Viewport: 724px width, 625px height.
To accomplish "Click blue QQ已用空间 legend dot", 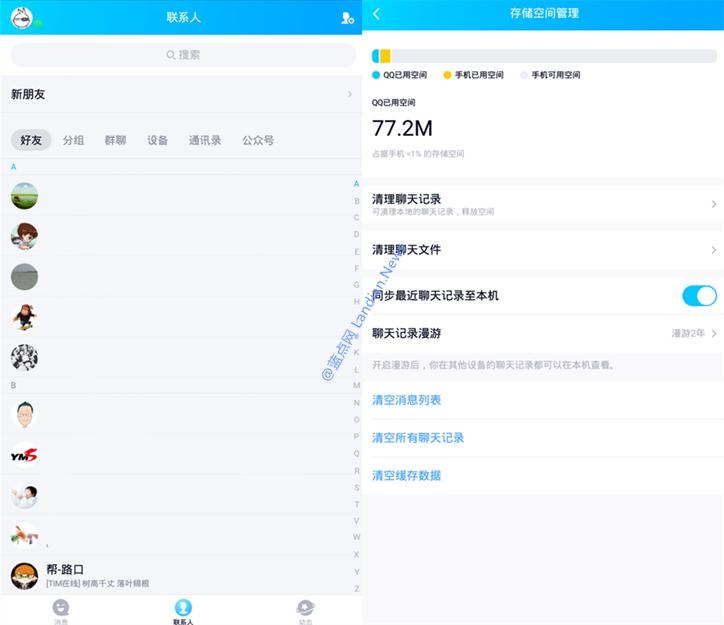I will (x=376, y=75).
